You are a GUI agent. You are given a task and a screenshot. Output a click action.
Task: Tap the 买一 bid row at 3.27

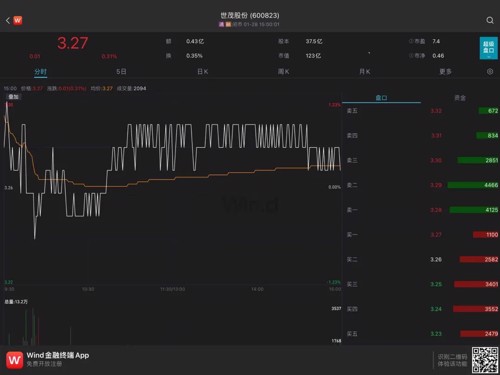(x=422, y=235)
